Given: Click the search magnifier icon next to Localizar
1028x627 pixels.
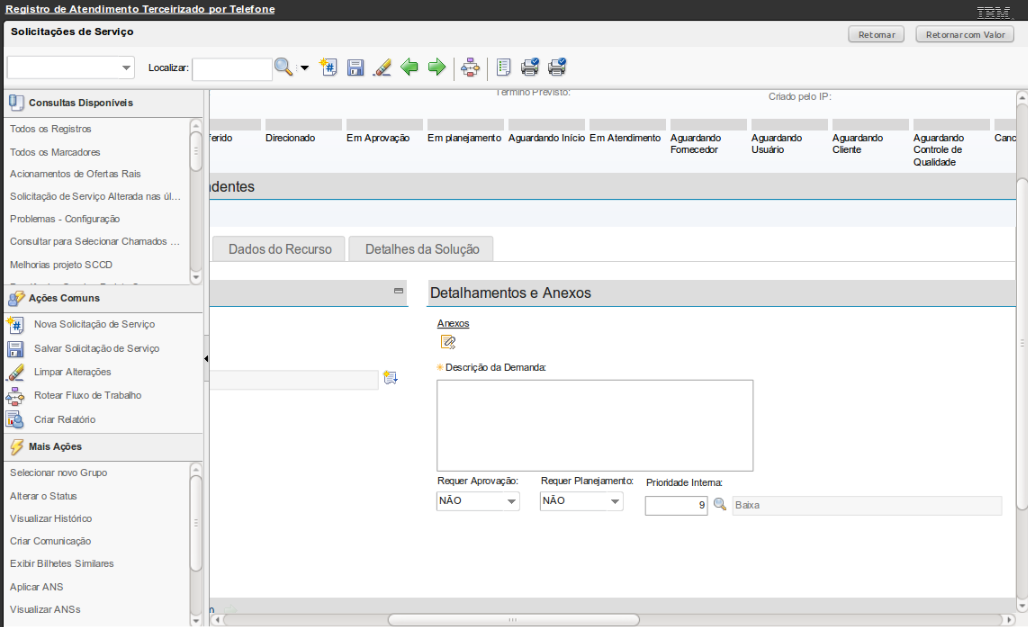Looking at the screenshot, I should 284,67.
